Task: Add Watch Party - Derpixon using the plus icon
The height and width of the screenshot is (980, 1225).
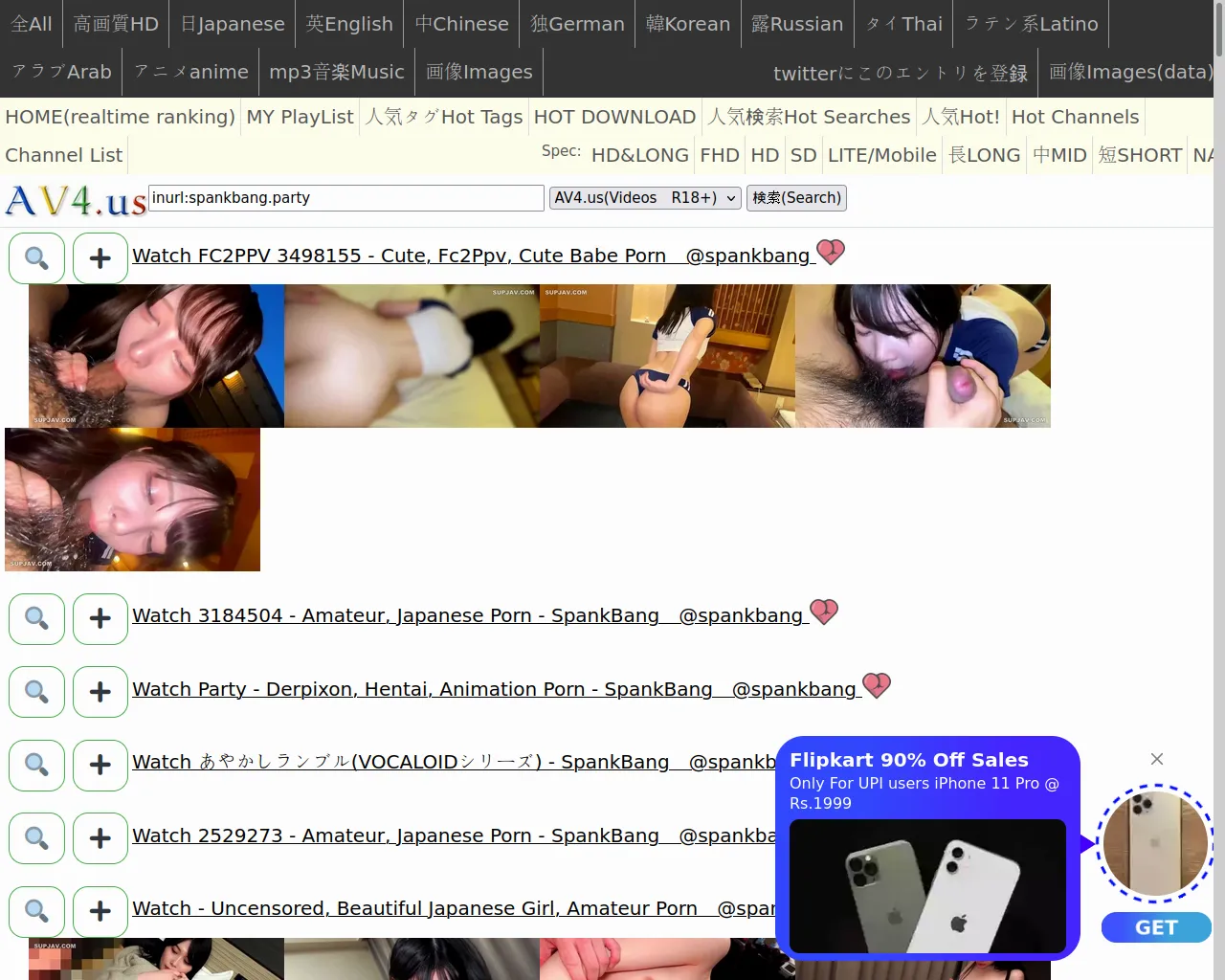Action: point(100,692)
